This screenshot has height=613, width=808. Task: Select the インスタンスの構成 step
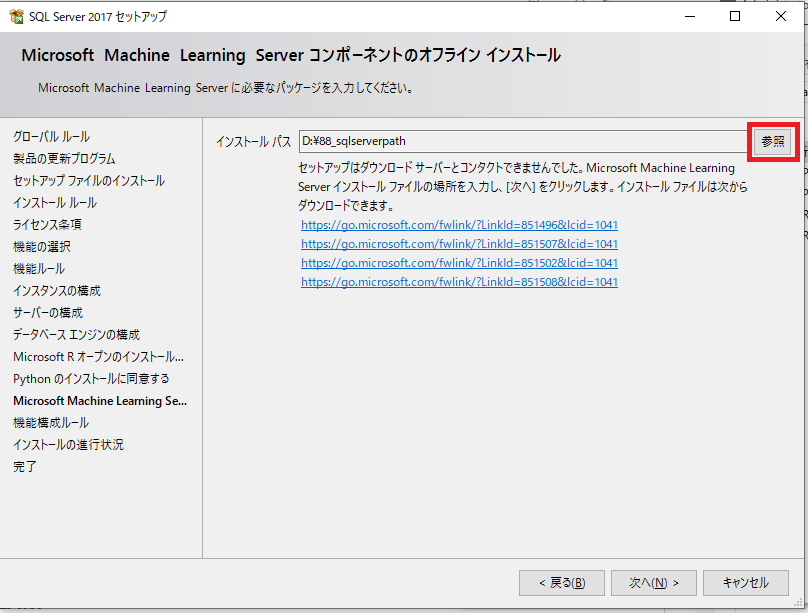[57, 291]
